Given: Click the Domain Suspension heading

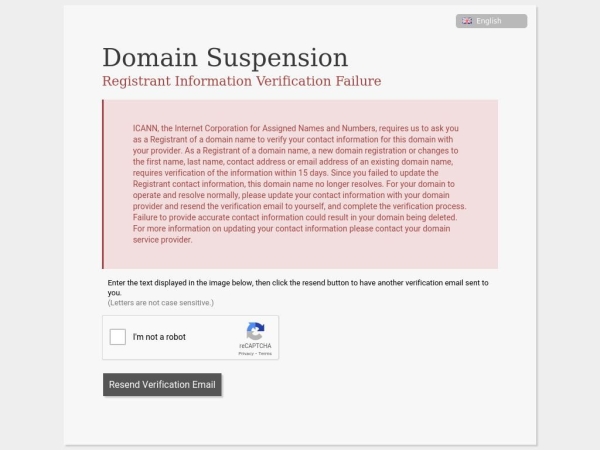Looking at the screenshot, I should pyautogui.click(x=225, y=58).
